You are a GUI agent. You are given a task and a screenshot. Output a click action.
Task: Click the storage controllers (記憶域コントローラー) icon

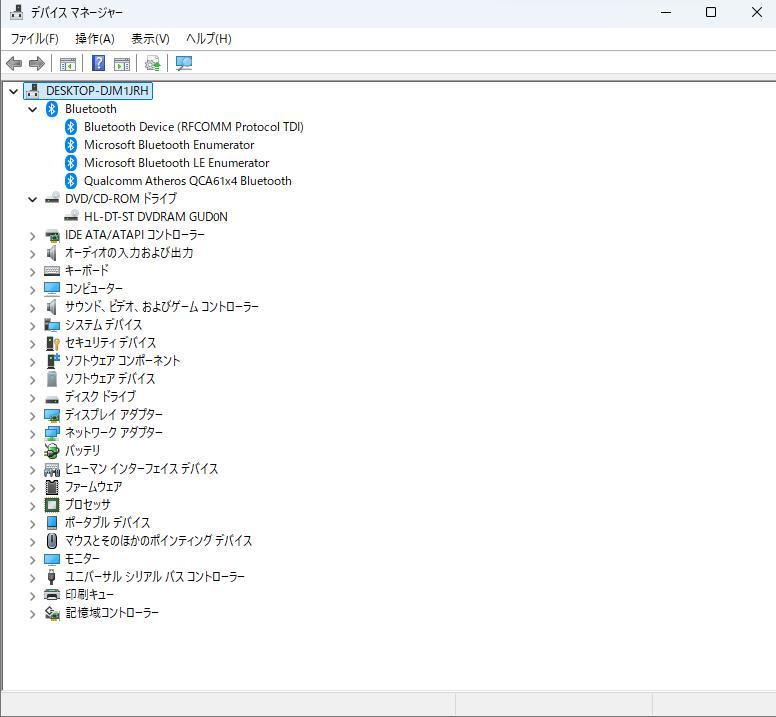52,613
